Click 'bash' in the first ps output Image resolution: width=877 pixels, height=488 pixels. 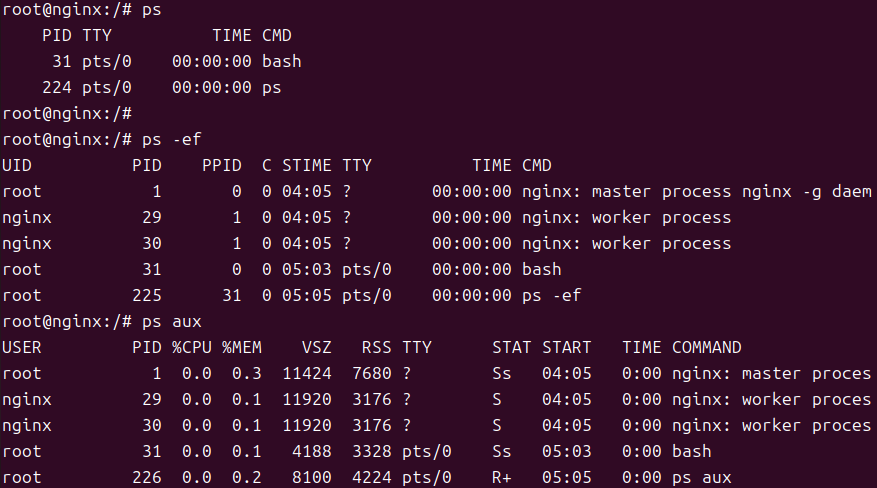click(x=281, y=61)
